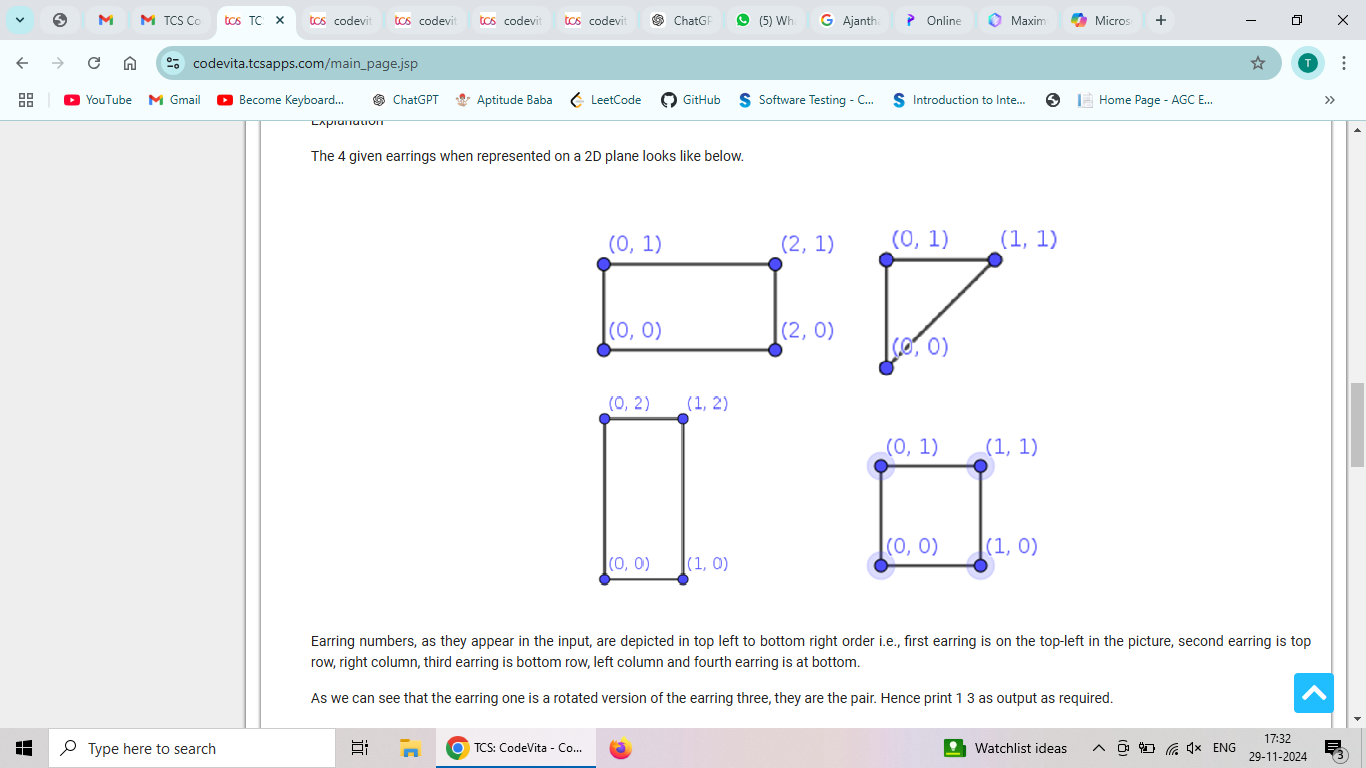Click the scroll-to-top arrow button

tap(1314, 693)
